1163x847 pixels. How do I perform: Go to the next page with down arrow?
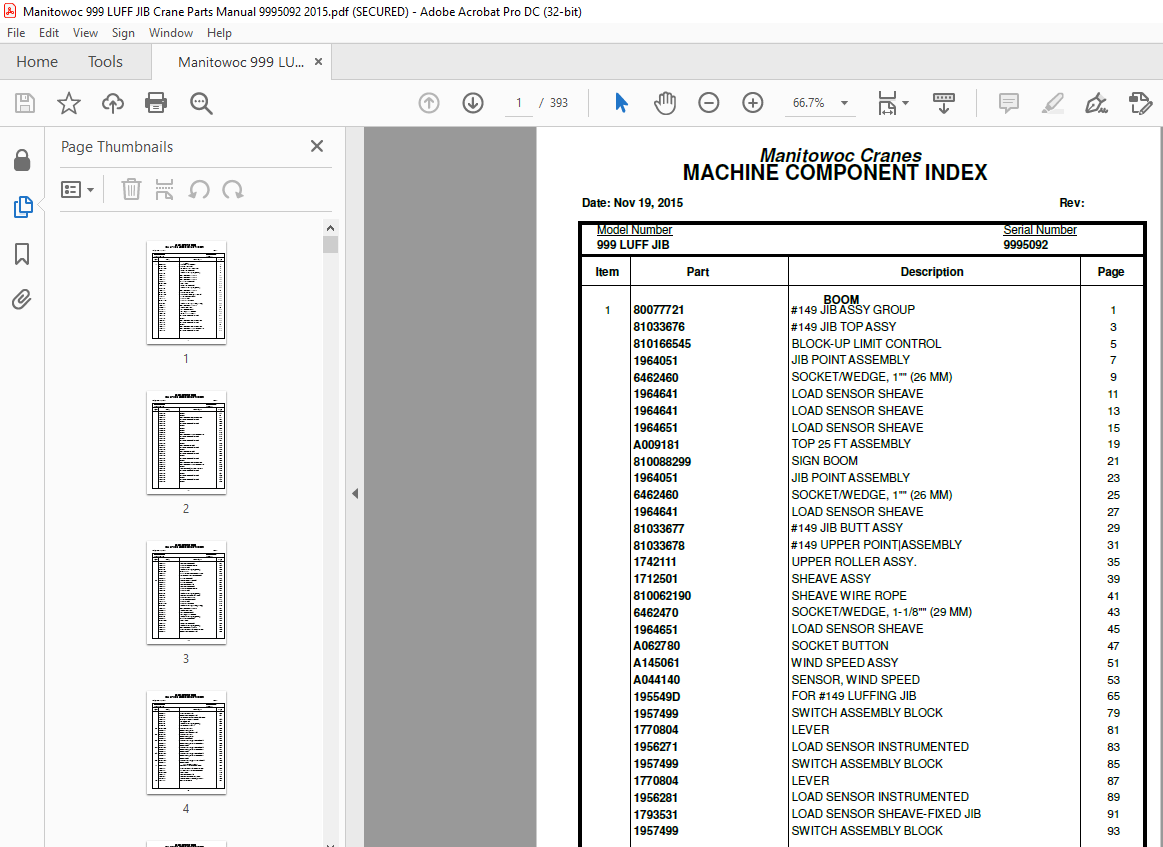[472, 103]
